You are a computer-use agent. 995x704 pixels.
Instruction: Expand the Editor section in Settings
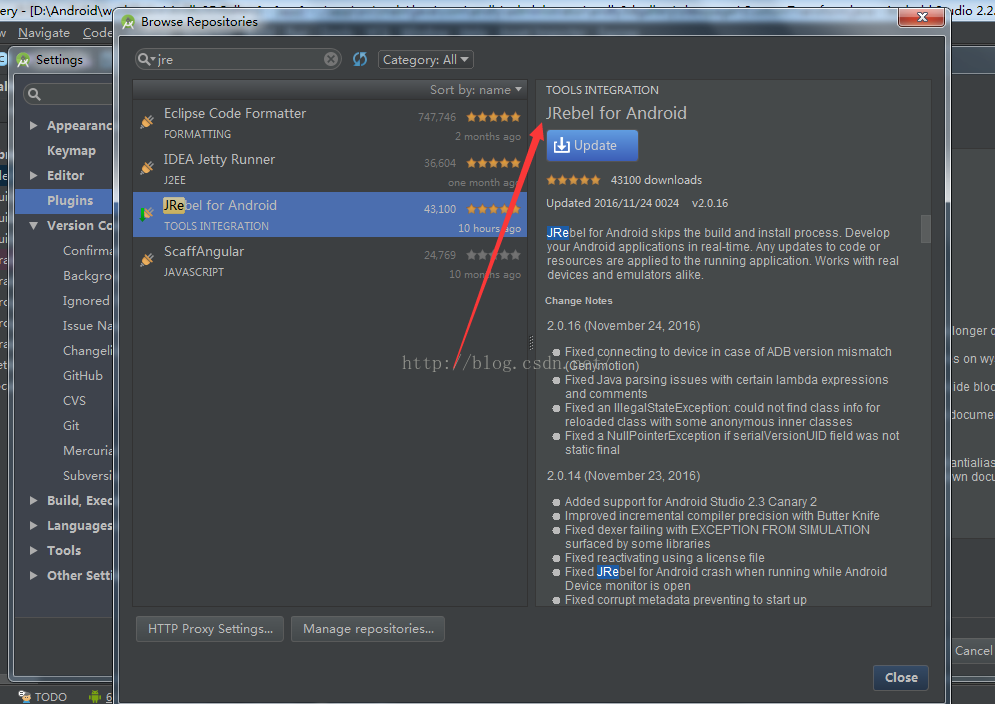click(34, 175)
